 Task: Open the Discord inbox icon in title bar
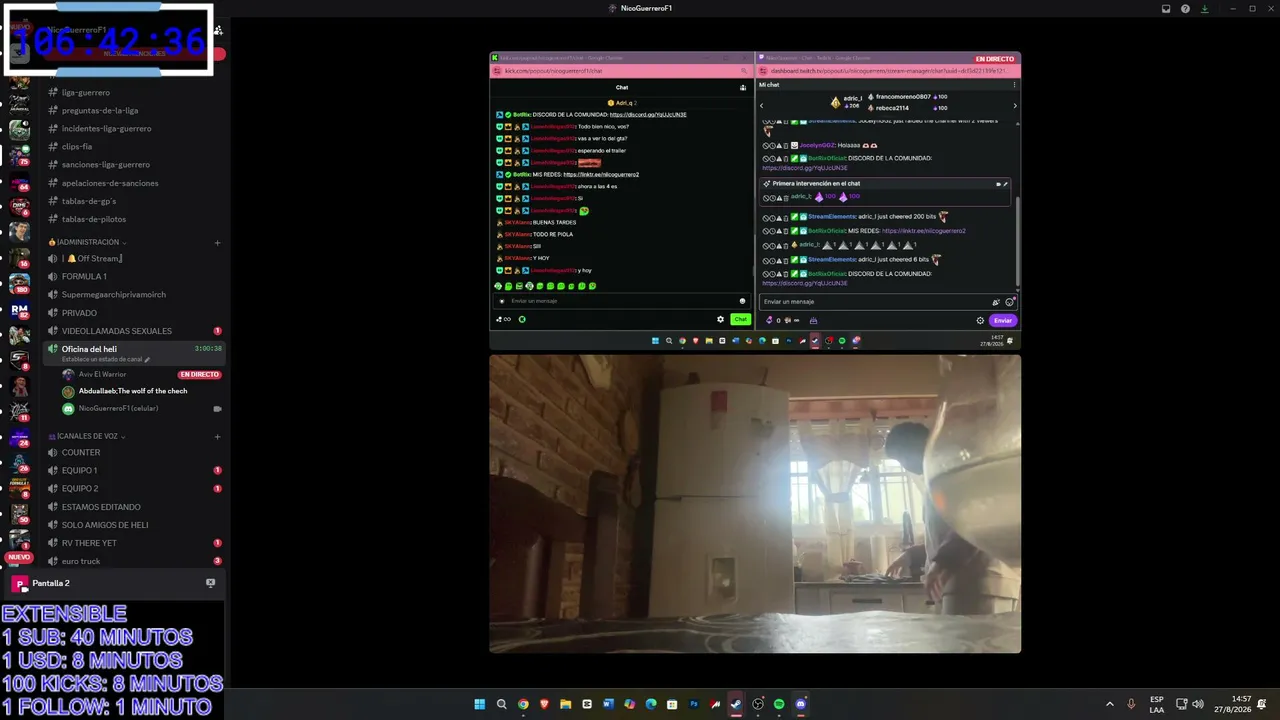coord(1166,9)
